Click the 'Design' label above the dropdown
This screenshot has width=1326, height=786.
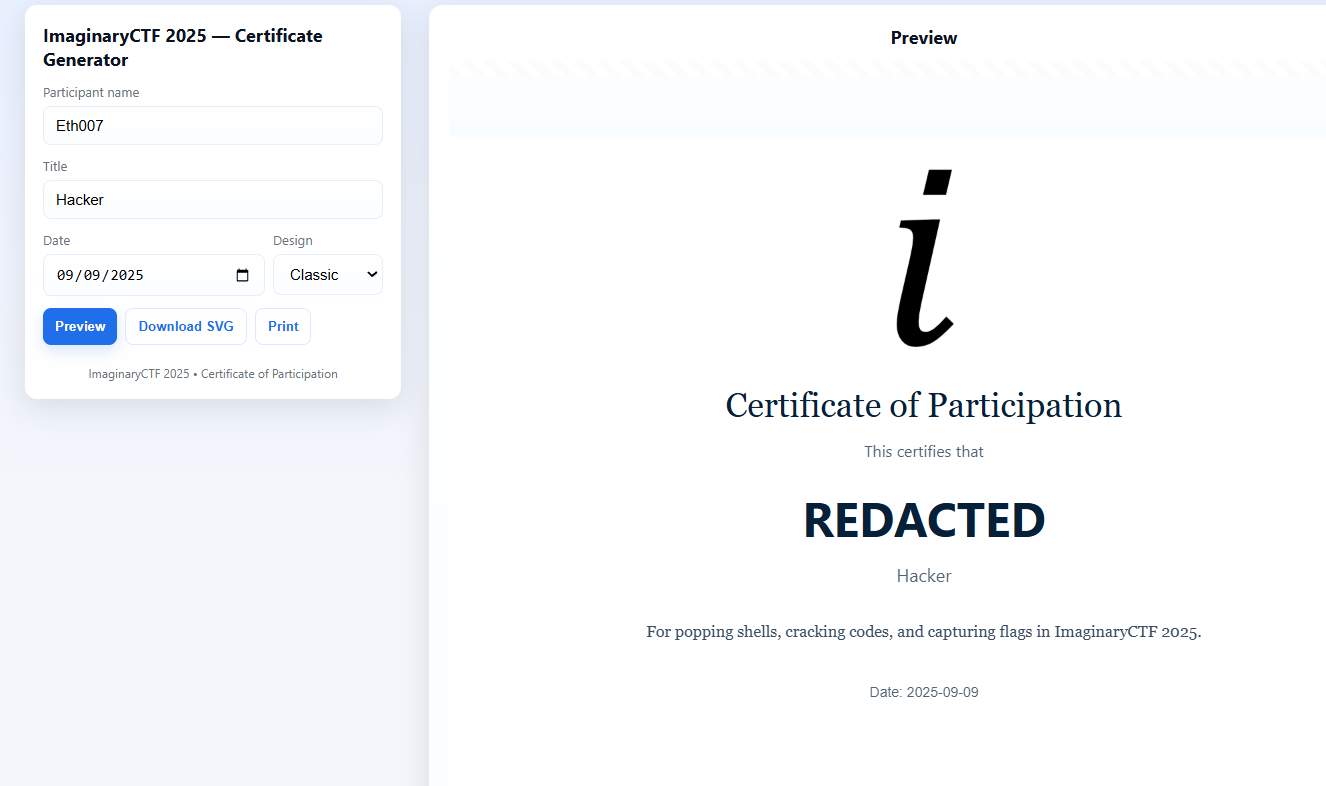tap(293, 241)
